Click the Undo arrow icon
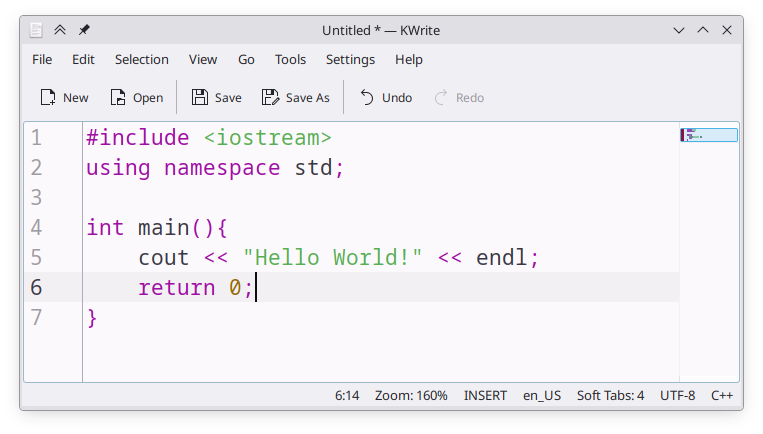The height and width of the screenshot is (434, 763). click(x=367, y=98)
